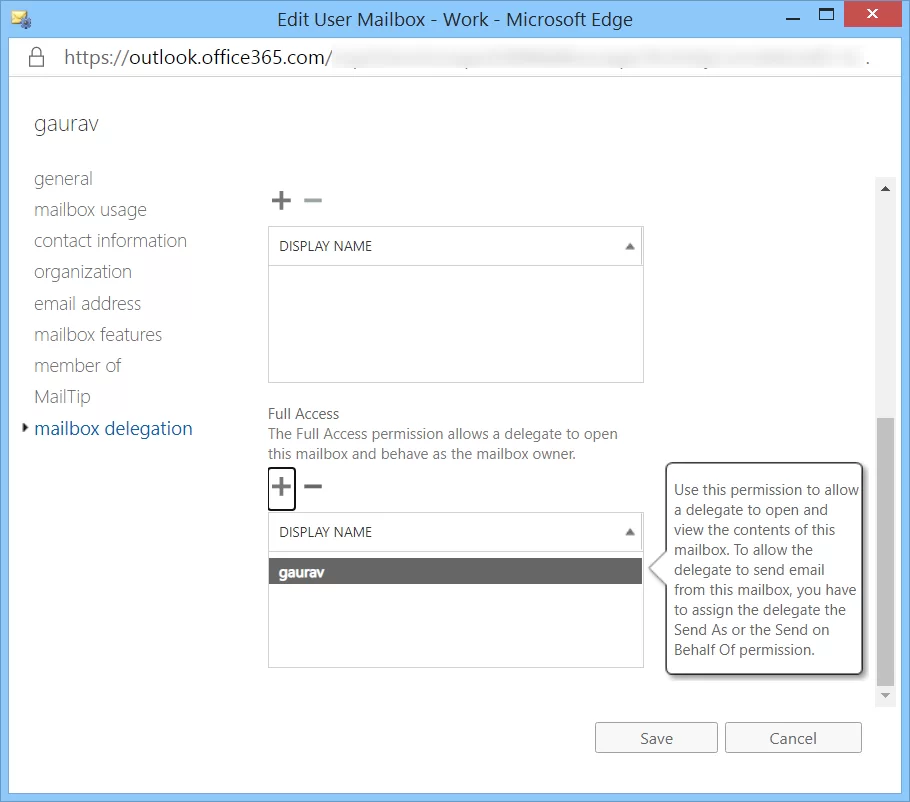
Task: Click the scrollbar up arrow
Action: [884, 187]
